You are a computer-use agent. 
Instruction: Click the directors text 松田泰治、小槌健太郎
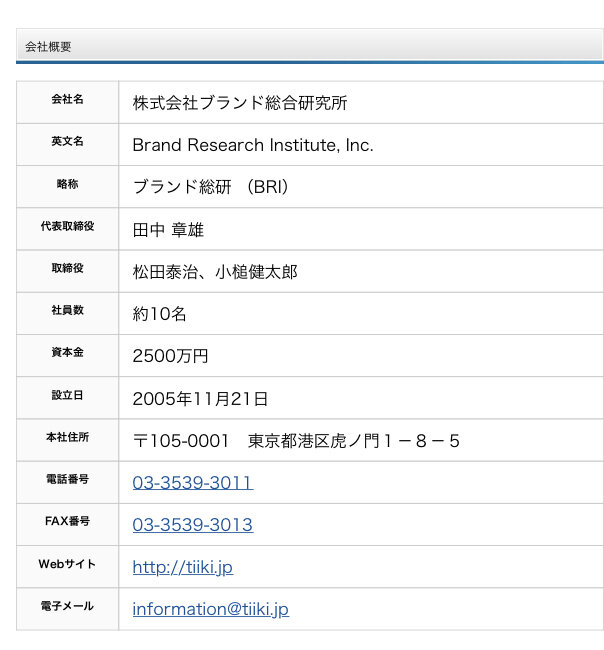(215, 272)
